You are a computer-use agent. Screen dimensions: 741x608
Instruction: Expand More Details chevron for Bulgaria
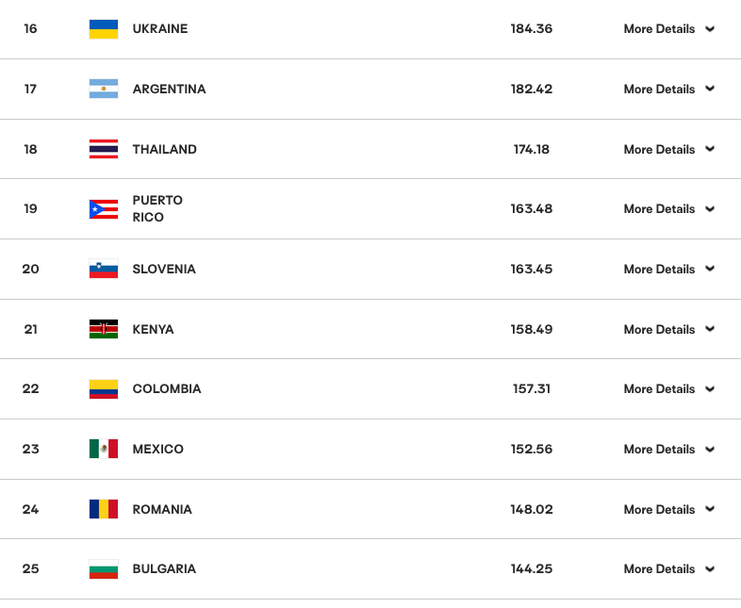pyautogui.click(x=710, y=569)
